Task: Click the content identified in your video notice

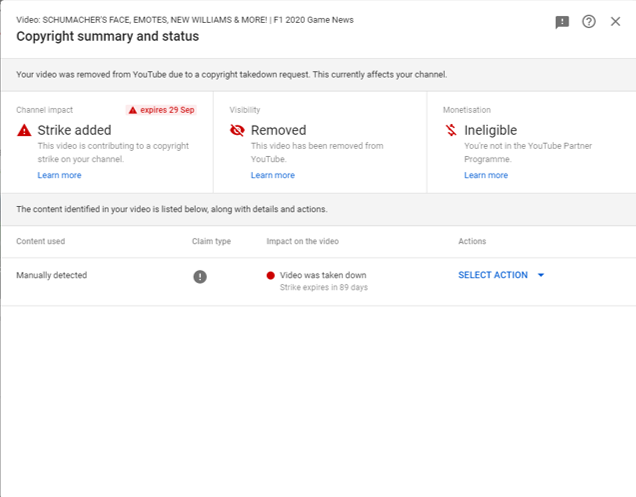Action: [172, 209]
